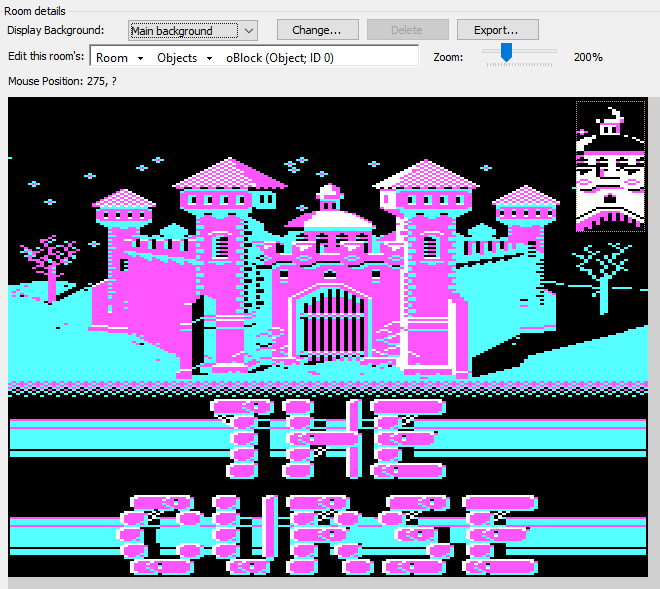Click the Display Background label
This screenshot has width=660, height=589.
[56, 30]
